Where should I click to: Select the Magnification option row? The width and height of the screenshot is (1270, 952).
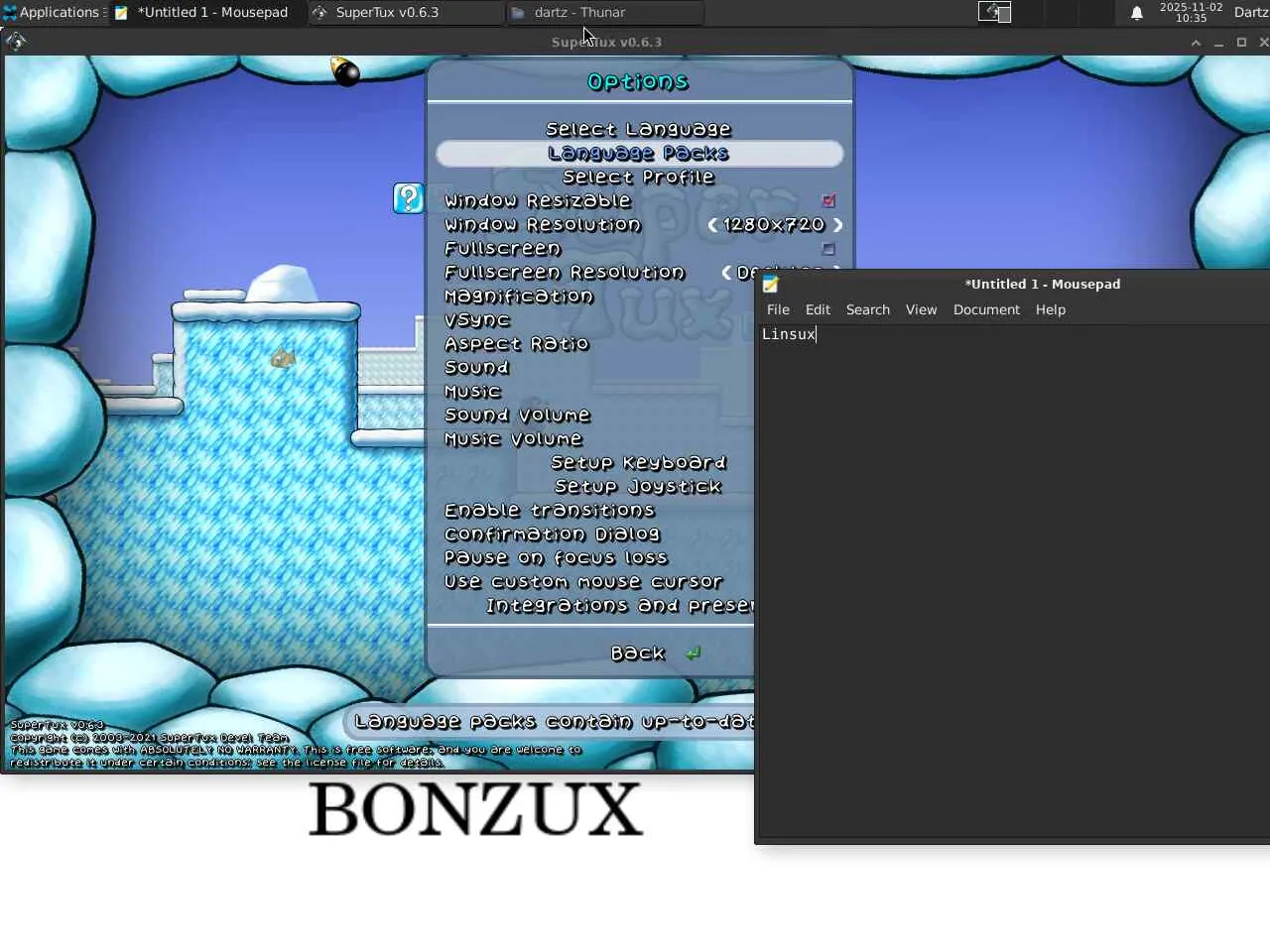(x=519, y=297)
